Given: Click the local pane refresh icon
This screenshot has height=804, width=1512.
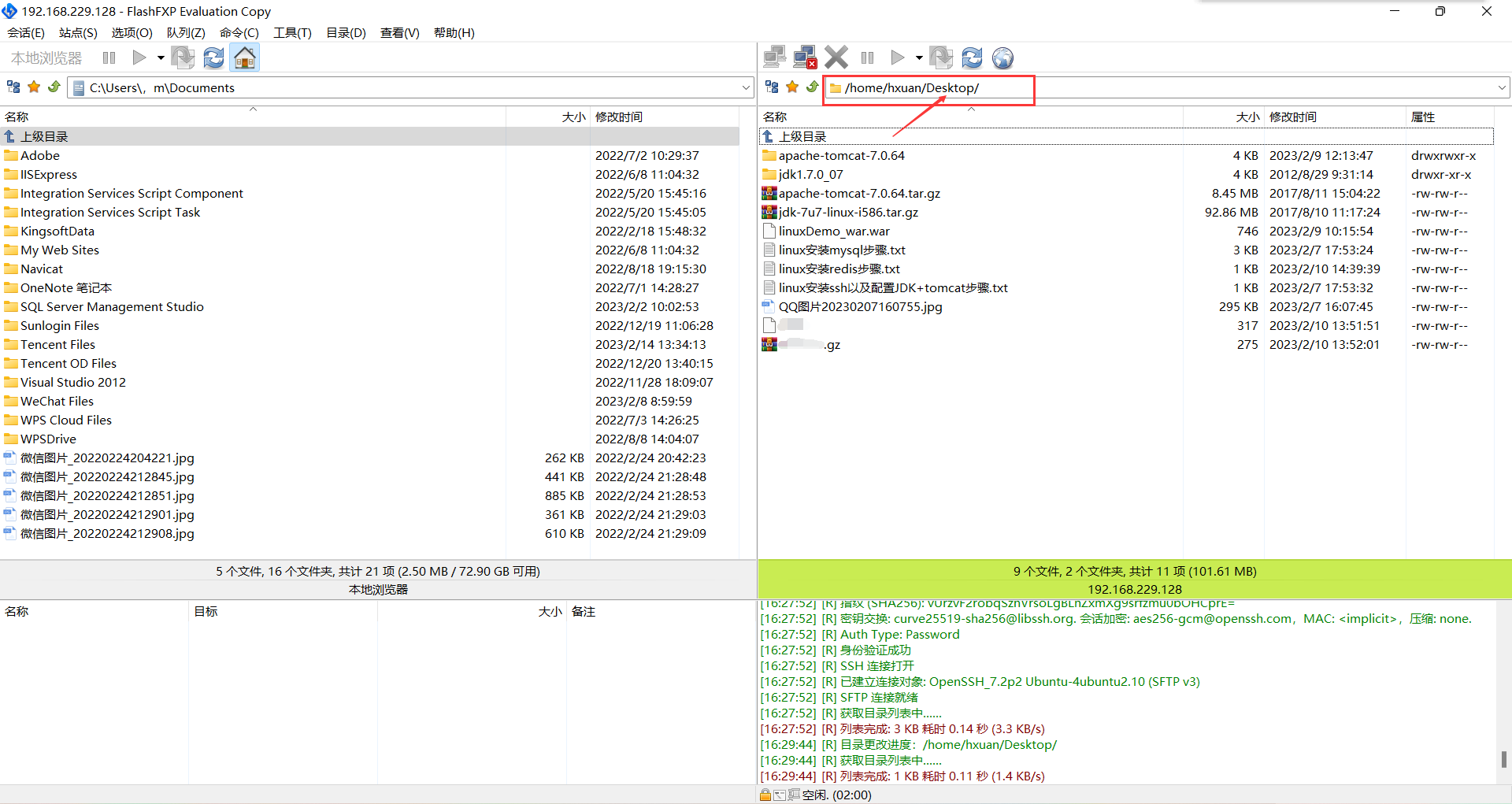Looking at the screenshot, I should (213, 57).
